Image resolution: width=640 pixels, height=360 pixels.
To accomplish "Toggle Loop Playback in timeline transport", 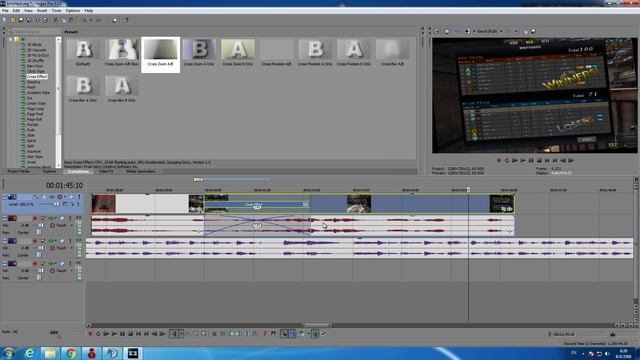I will pyautogui.click(x=98, y=334).
